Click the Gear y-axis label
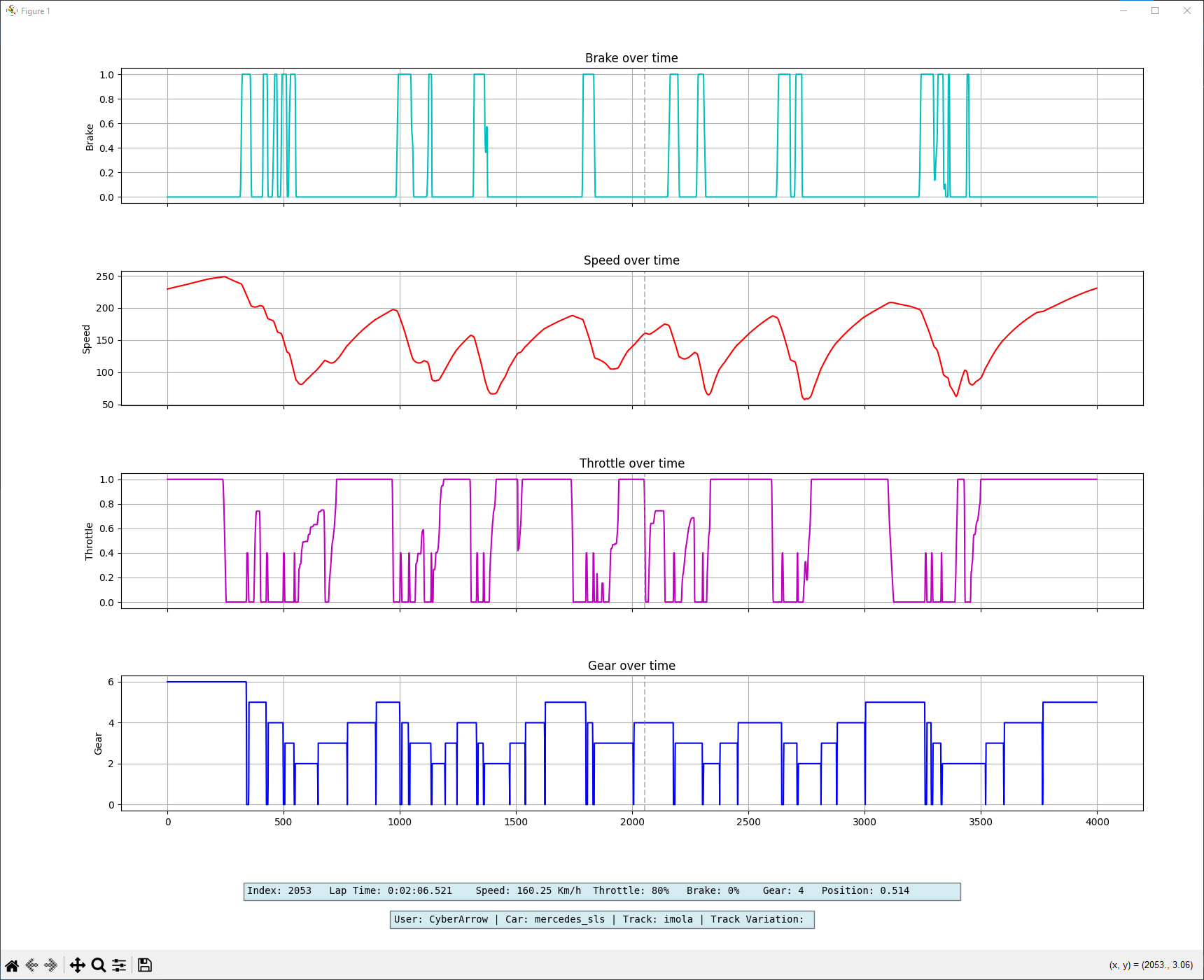1204x980 pixels. tap(98, 743)
